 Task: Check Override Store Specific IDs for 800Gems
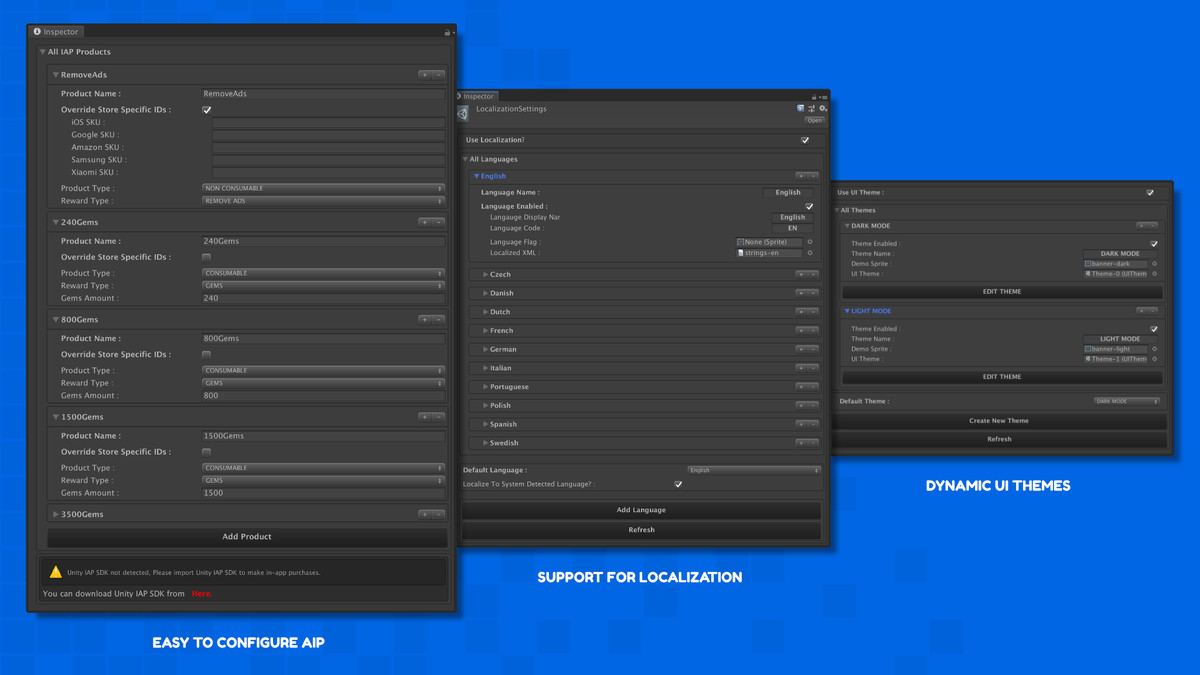tap(207, 354)
